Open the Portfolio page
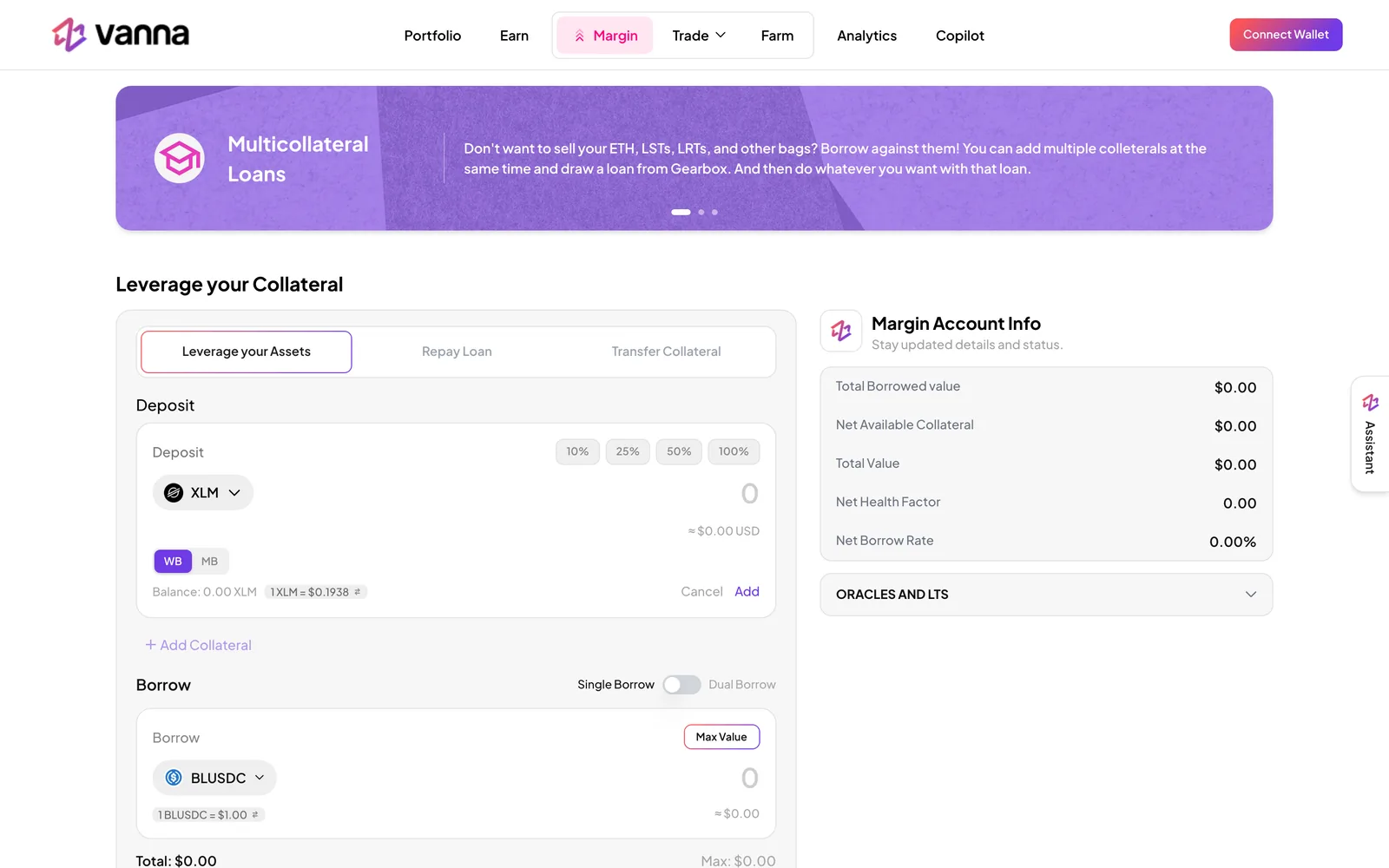Image resolution: width=1389 pixels, height=868 pixels. coord(432,36)
